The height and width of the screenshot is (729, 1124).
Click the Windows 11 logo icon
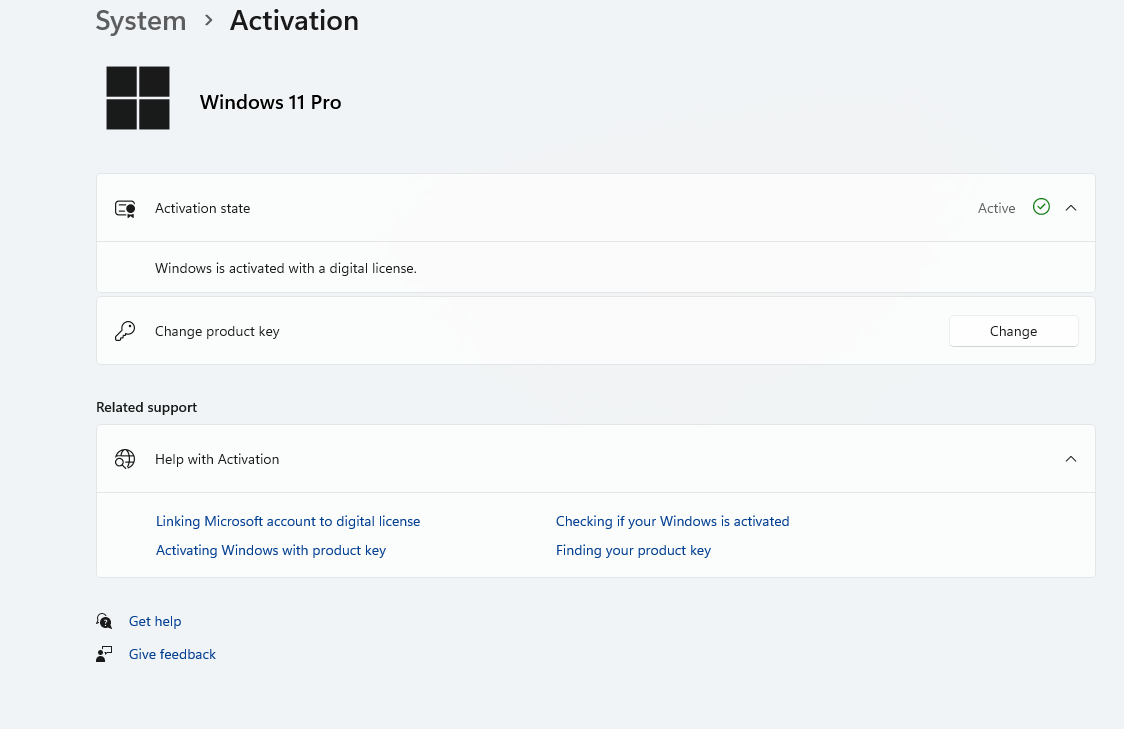coord(138,98)
